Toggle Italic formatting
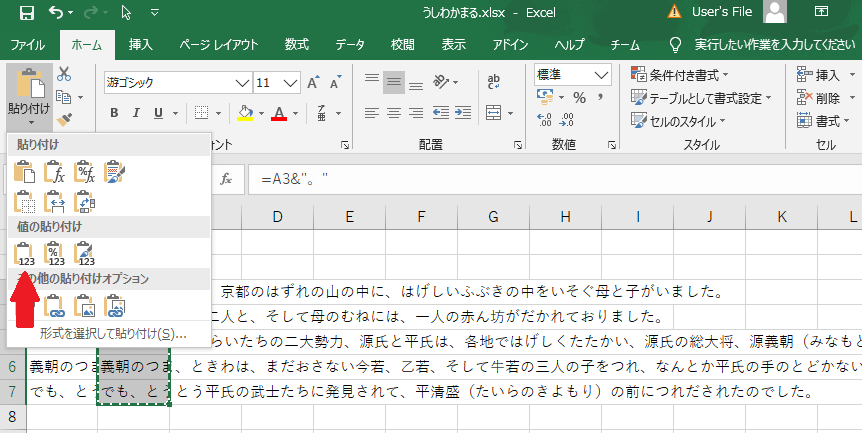This screenshot has width=862, height=433. point(137,112)
